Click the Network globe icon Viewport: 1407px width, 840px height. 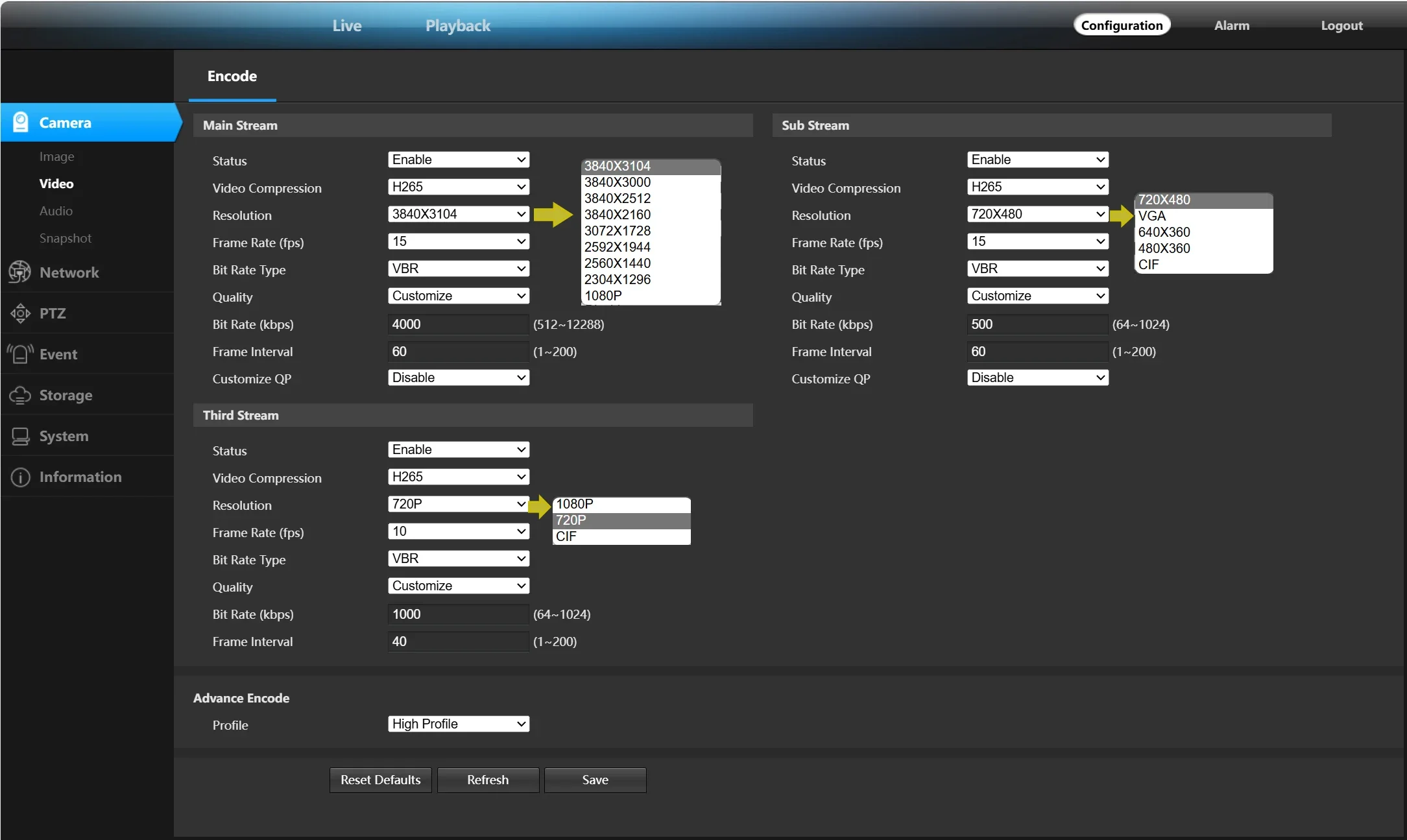point(20,272)
